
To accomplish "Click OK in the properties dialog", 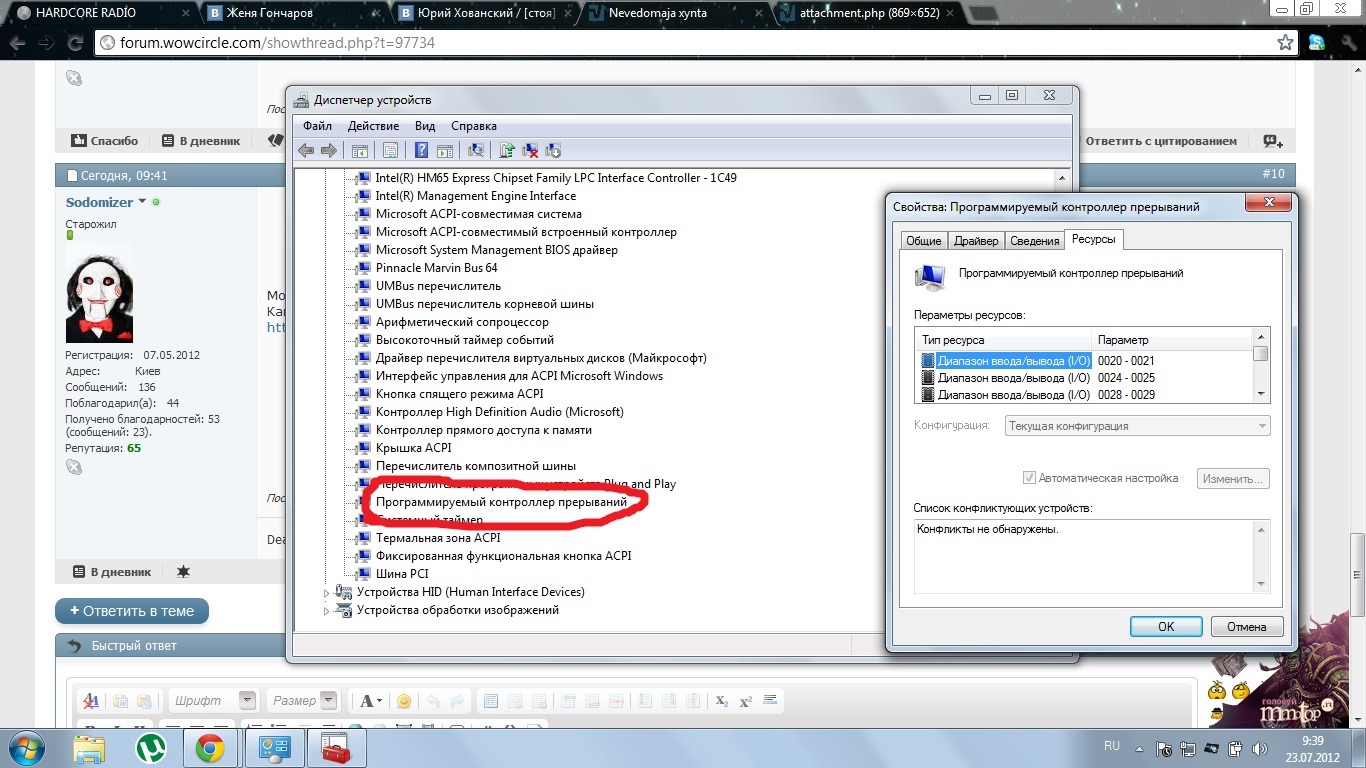I will click(x=1166, y=626).
